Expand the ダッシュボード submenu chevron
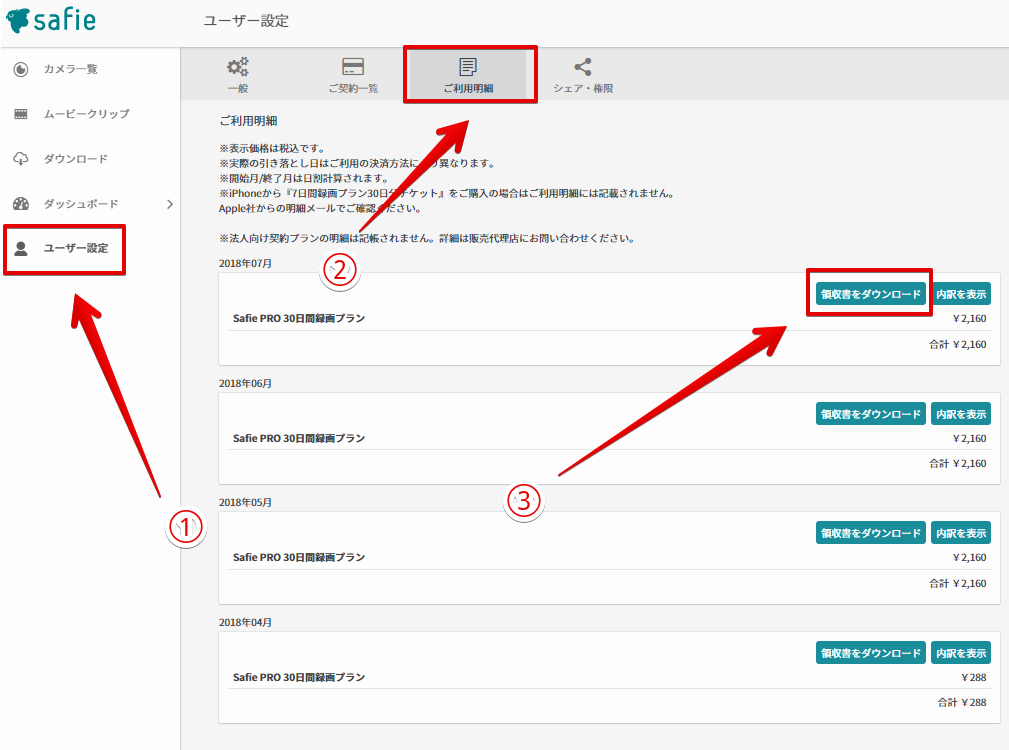1009x750 pixels. pos(170,204)
